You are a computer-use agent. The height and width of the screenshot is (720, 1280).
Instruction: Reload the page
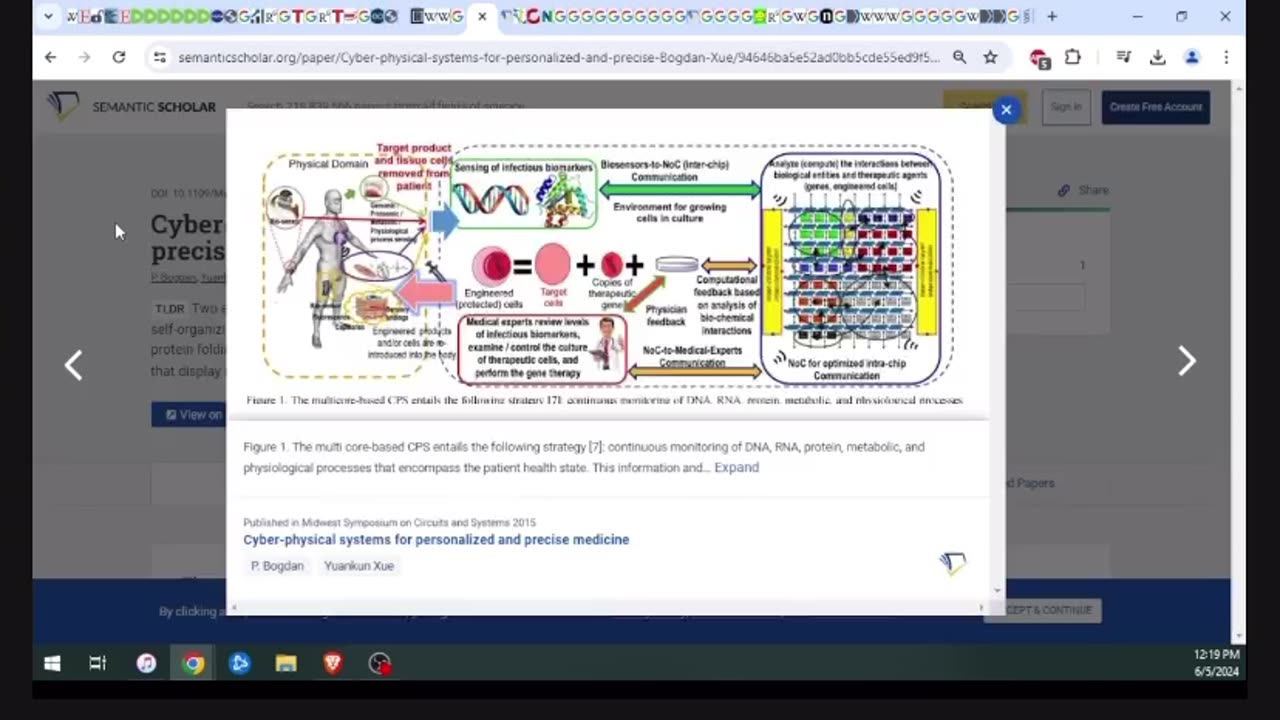119,58
